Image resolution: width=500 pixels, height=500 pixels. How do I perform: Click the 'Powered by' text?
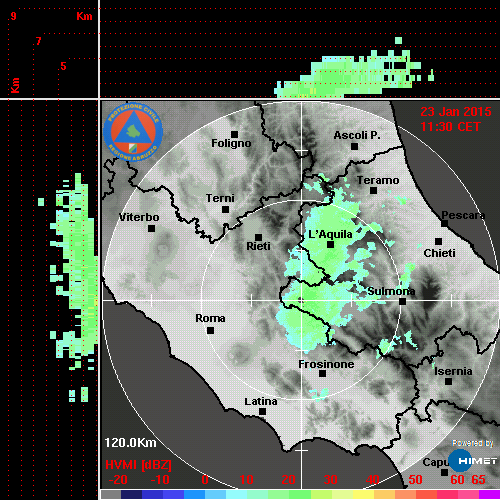point(473,443)
